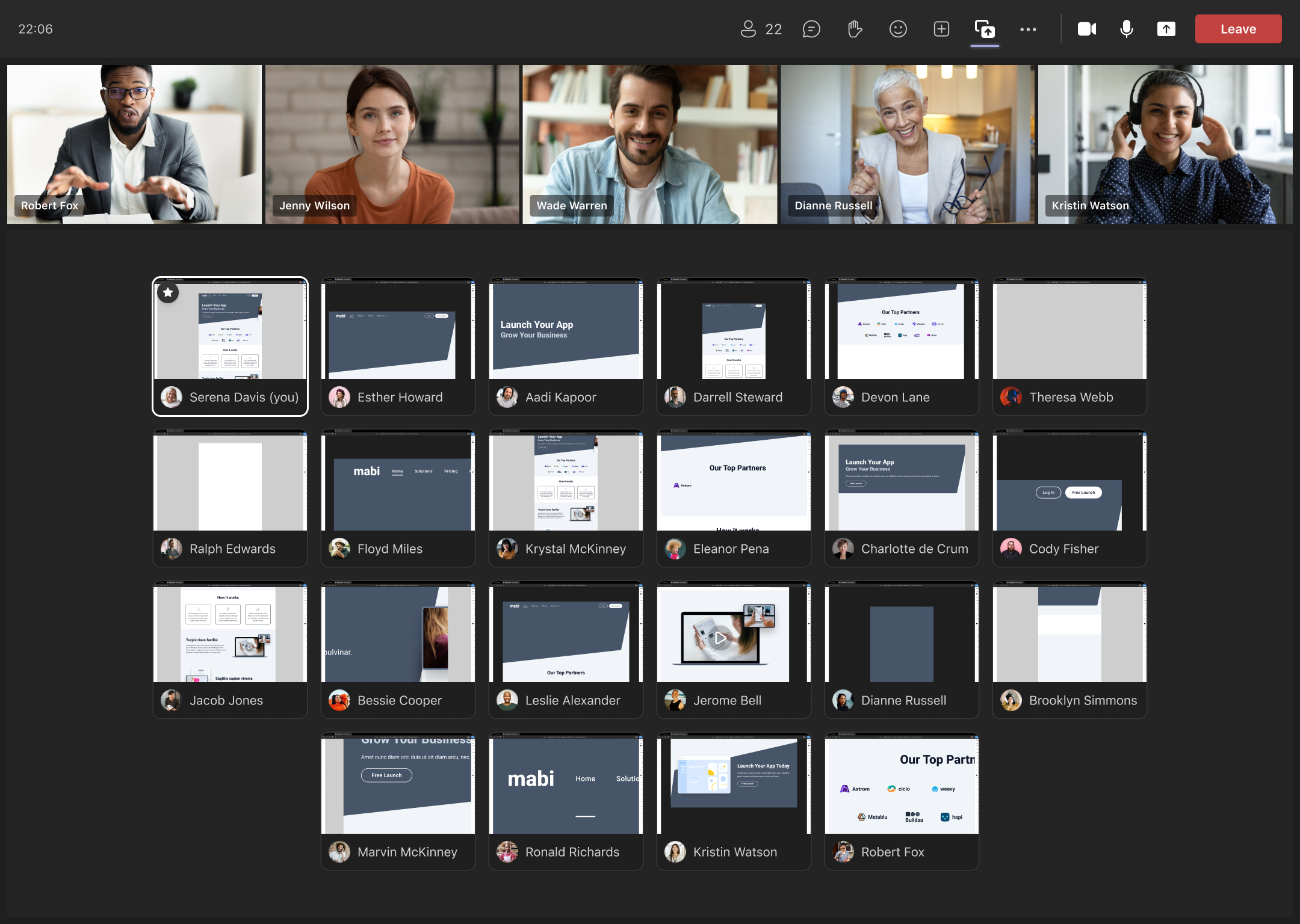Click the more options ellipsis icon
This screenshot has width=1300, height=924.
1027,29
